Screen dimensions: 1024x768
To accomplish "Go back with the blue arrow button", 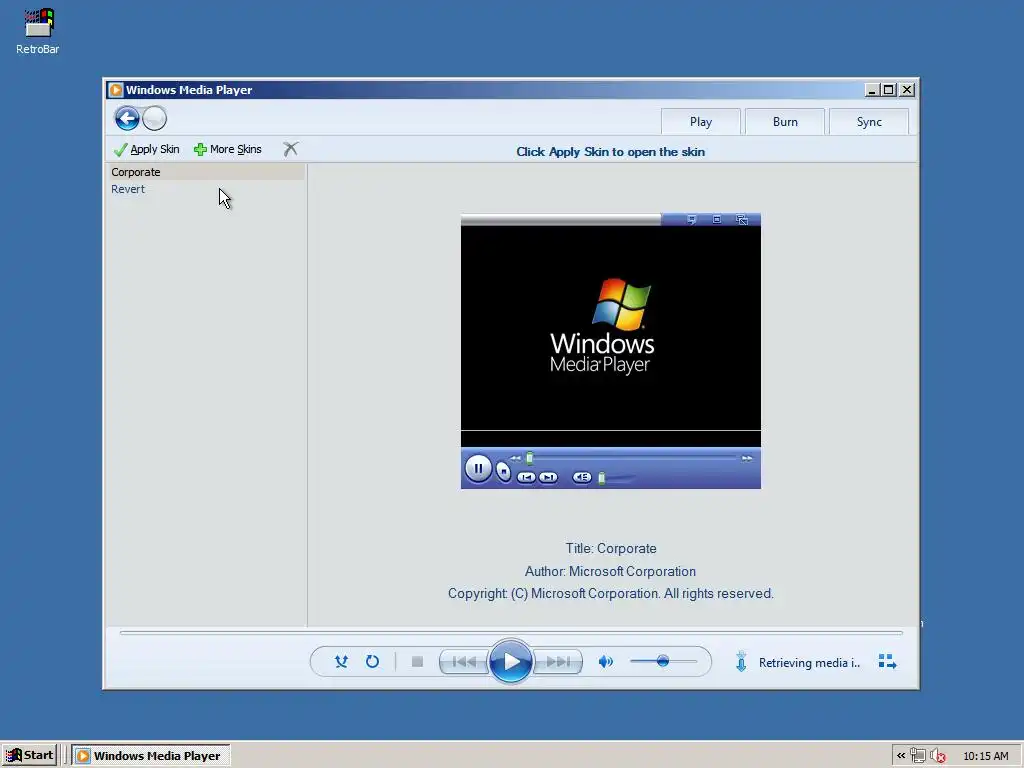I will (x=127, y=119).
